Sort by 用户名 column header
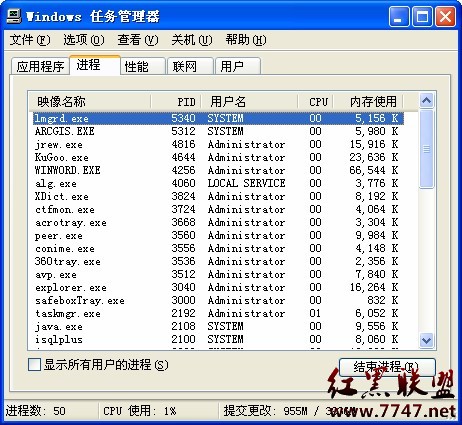 coord(249,101)
